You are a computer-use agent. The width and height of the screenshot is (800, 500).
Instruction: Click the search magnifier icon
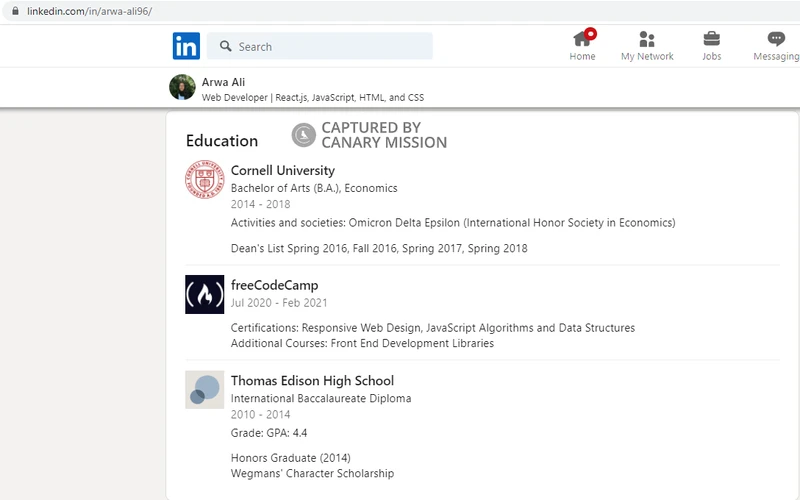pos(226,46)
